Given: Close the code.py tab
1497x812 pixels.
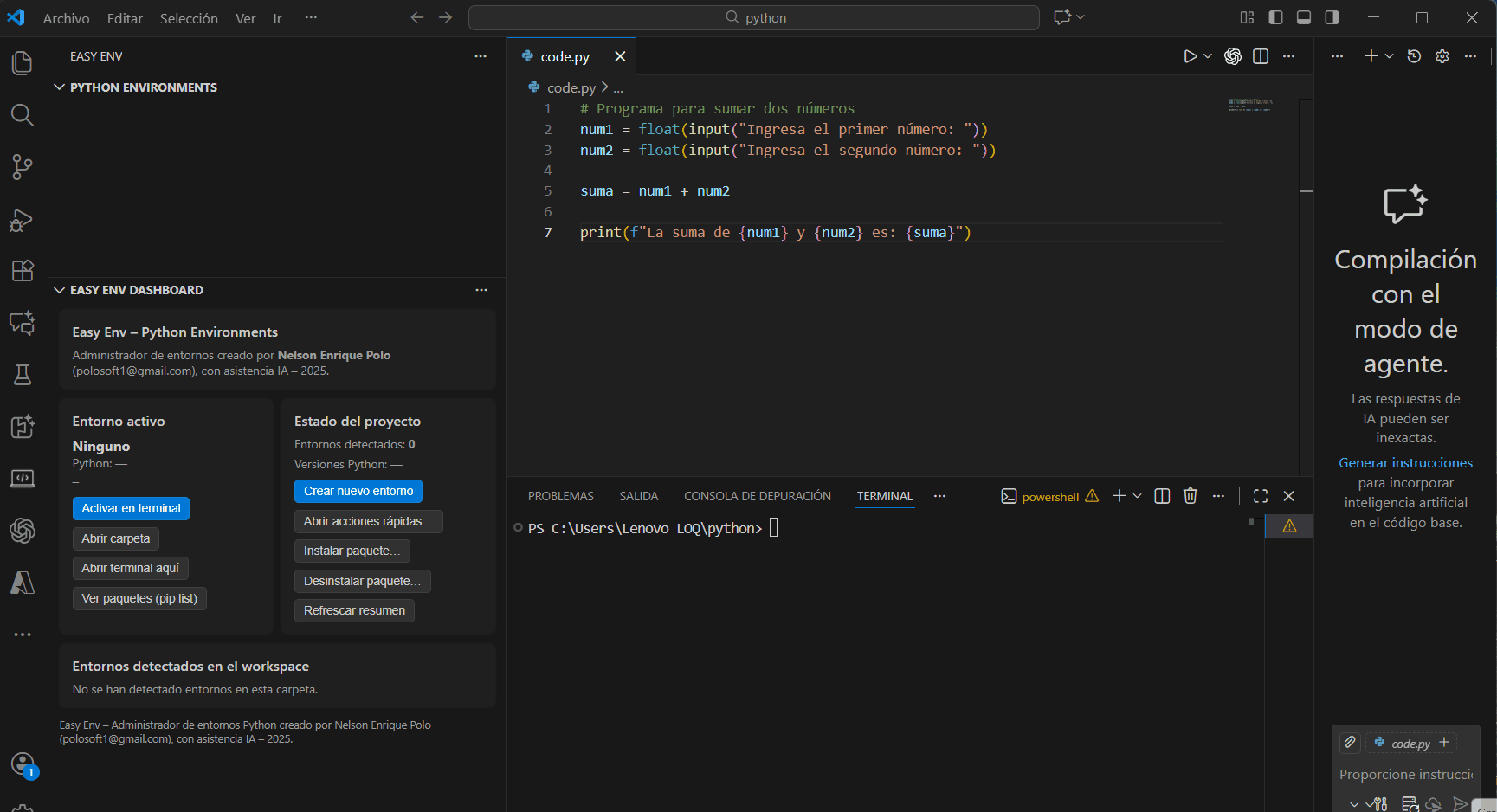Looking at the screenshot, I should (x=620, y=56).
